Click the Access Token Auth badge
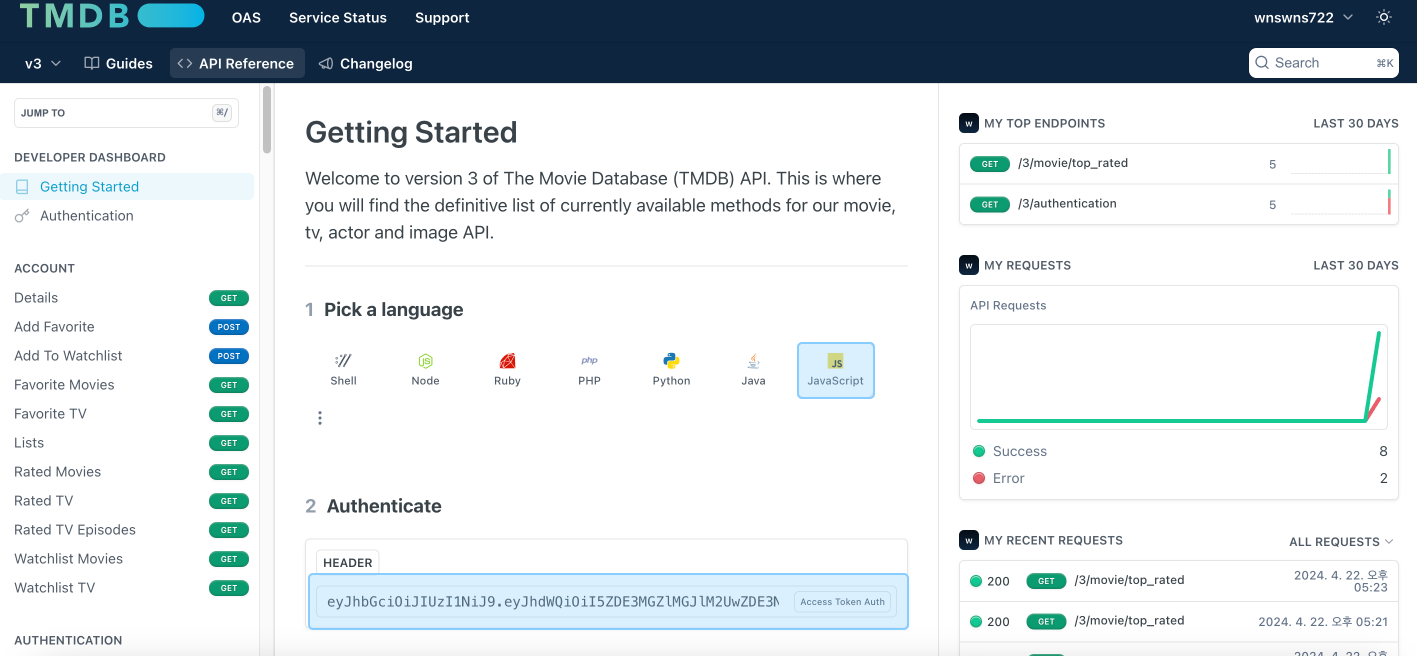This screenshot has height=656, width=1417. point(842,602)
